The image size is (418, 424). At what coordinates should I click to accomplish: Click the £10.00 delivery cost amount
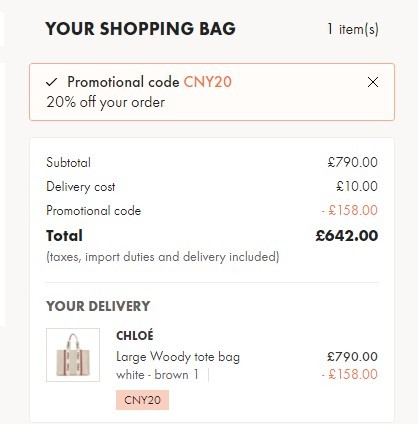tap(357, 186)
